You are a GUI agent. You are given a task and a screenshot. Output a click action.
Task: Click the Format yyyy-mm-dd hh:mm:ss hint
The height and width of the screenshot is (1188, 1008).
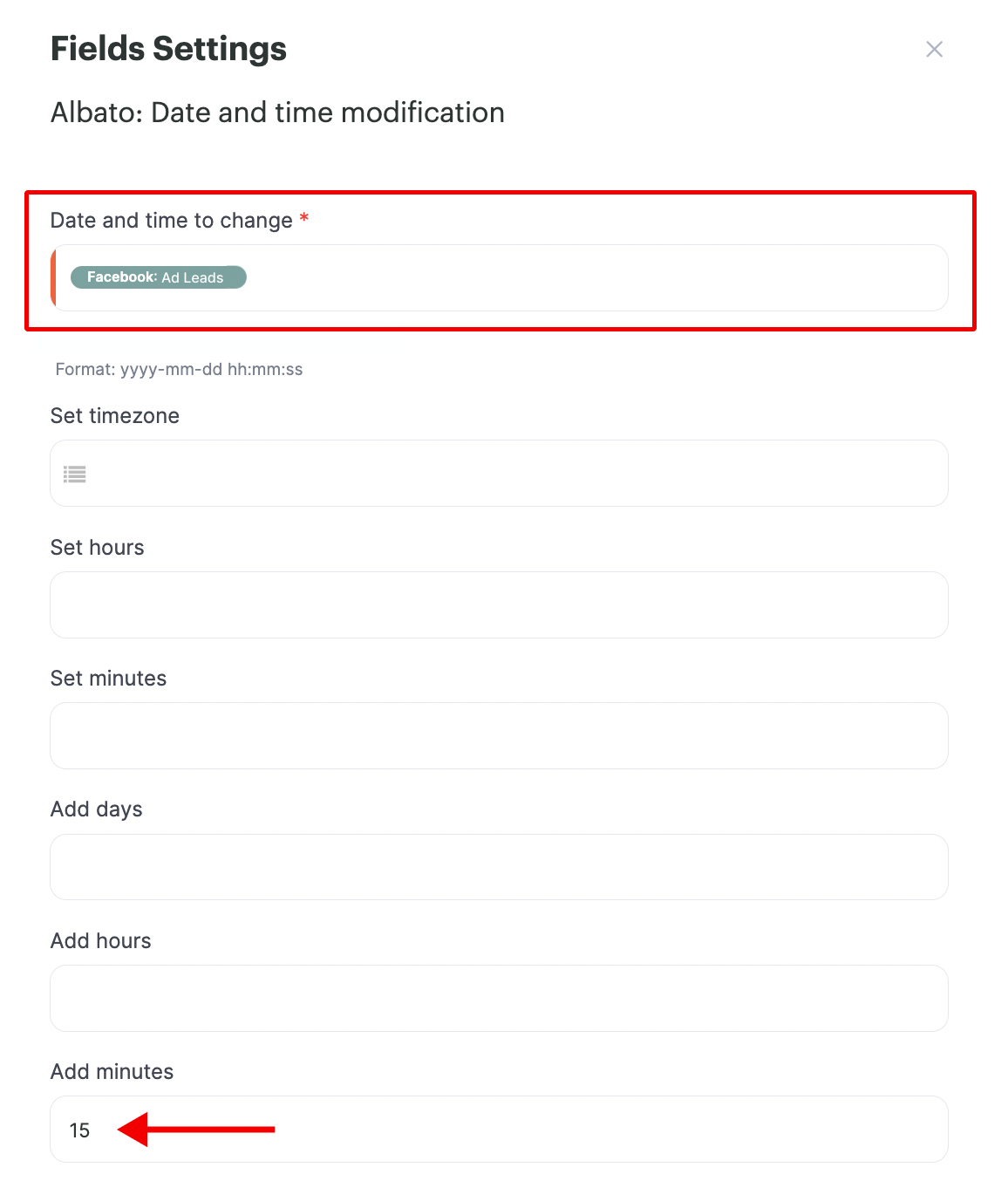(x=180, y=370)
